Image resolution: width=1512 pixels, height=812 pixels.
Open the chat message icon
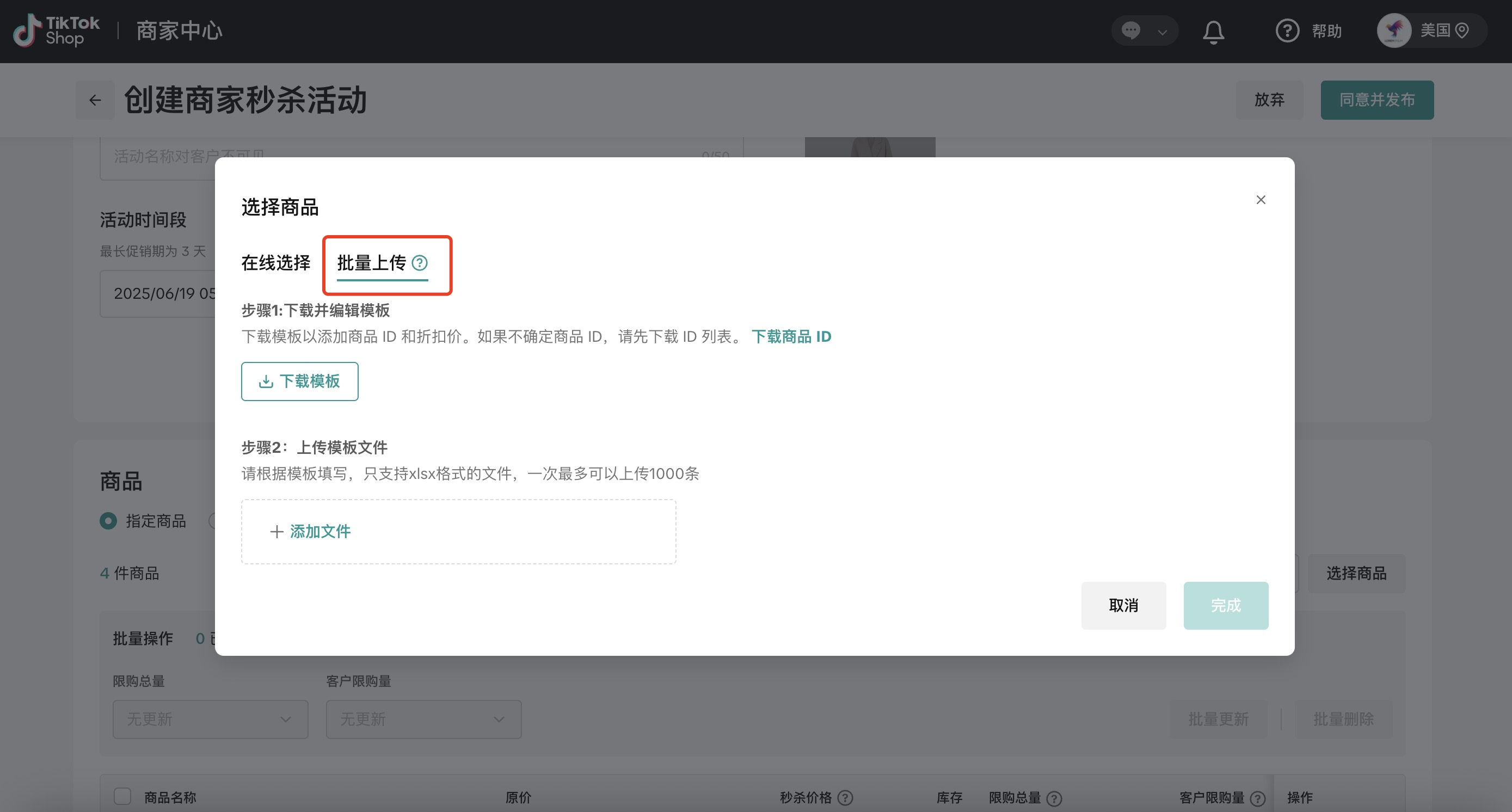1130,30
